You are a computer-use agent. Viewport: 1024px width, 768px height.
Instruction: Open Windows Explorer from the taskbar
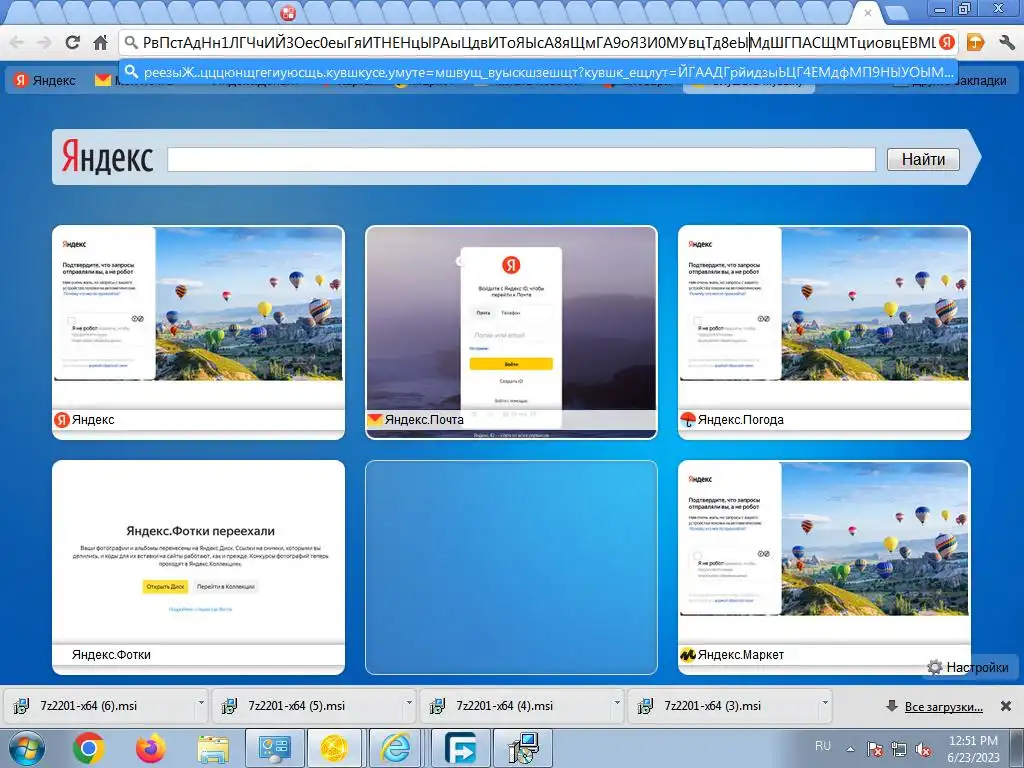click(213, 748)
